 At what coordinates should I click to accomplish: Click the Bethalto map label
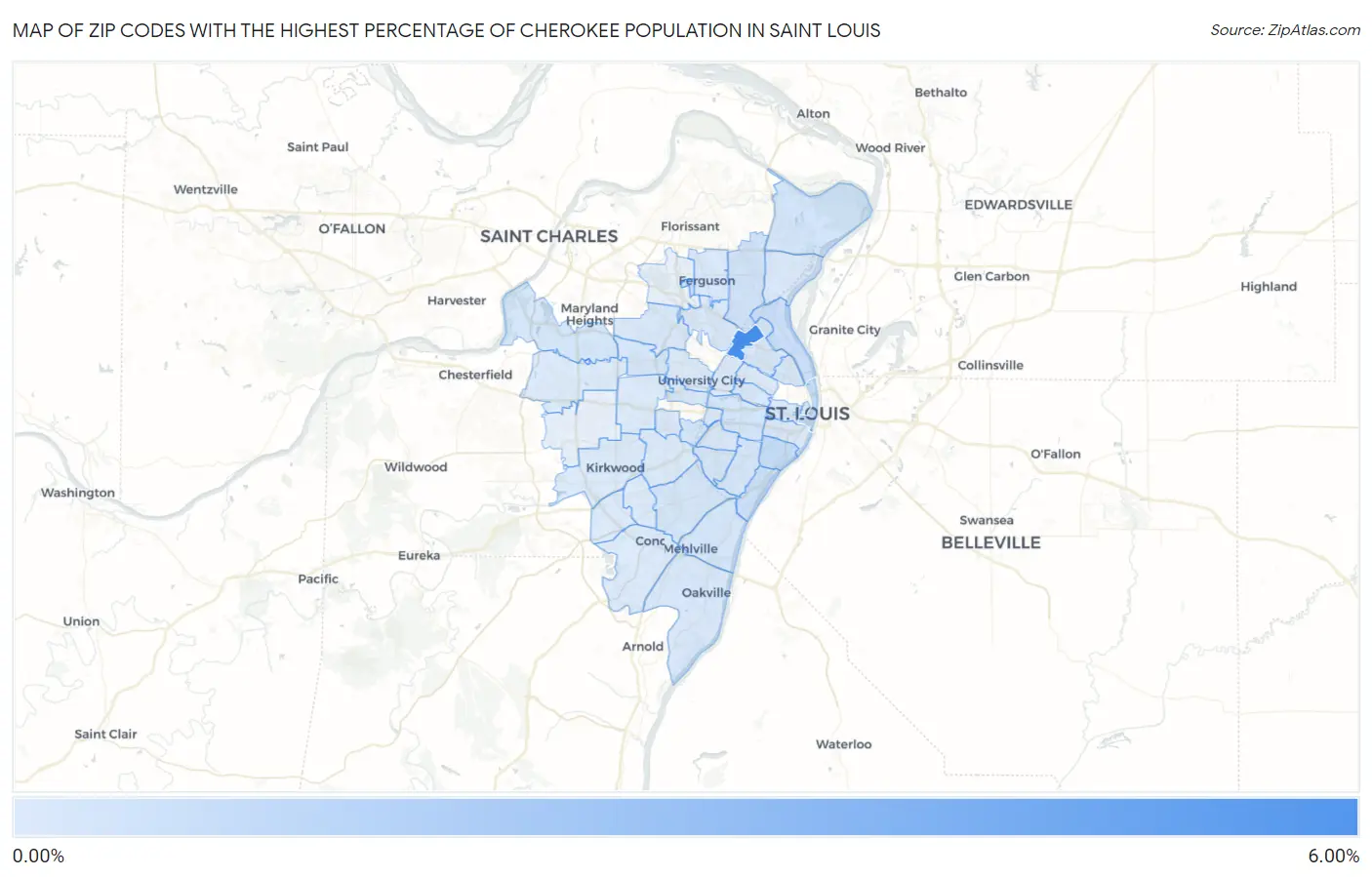[941, 93]
